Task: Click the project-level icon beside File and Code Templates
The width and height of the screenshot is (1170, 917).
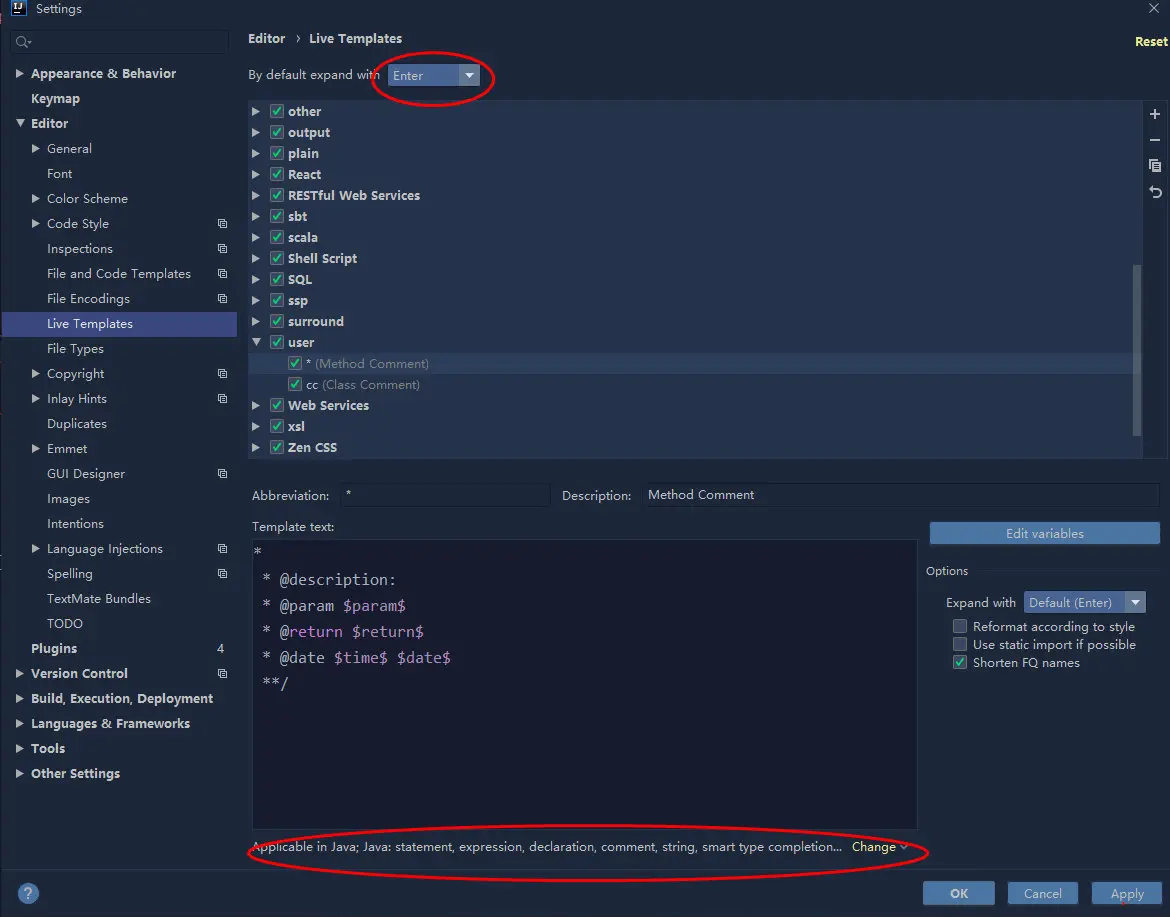Action: [222, 274]
